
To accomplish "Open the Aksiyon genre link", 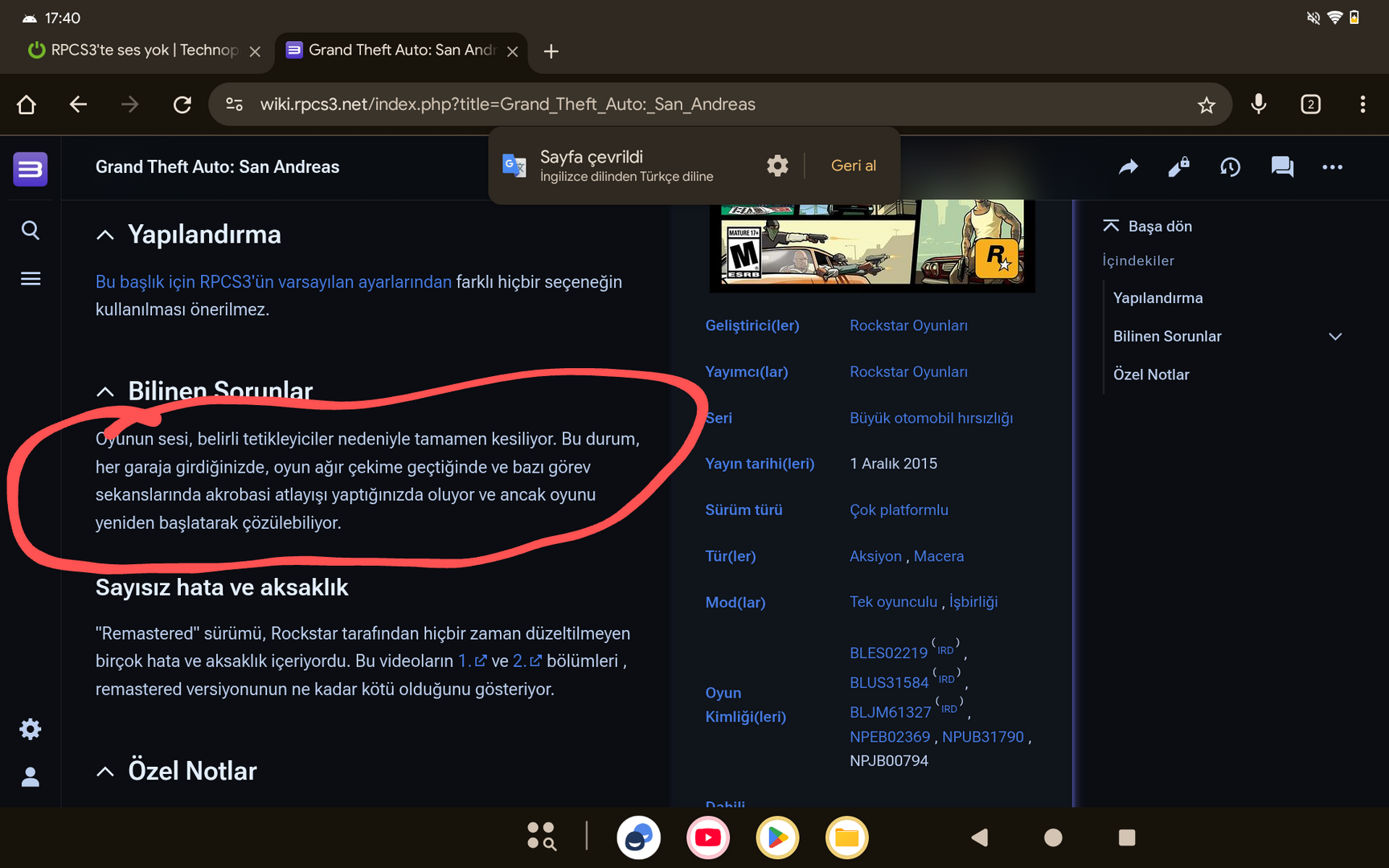I will 875,556.
